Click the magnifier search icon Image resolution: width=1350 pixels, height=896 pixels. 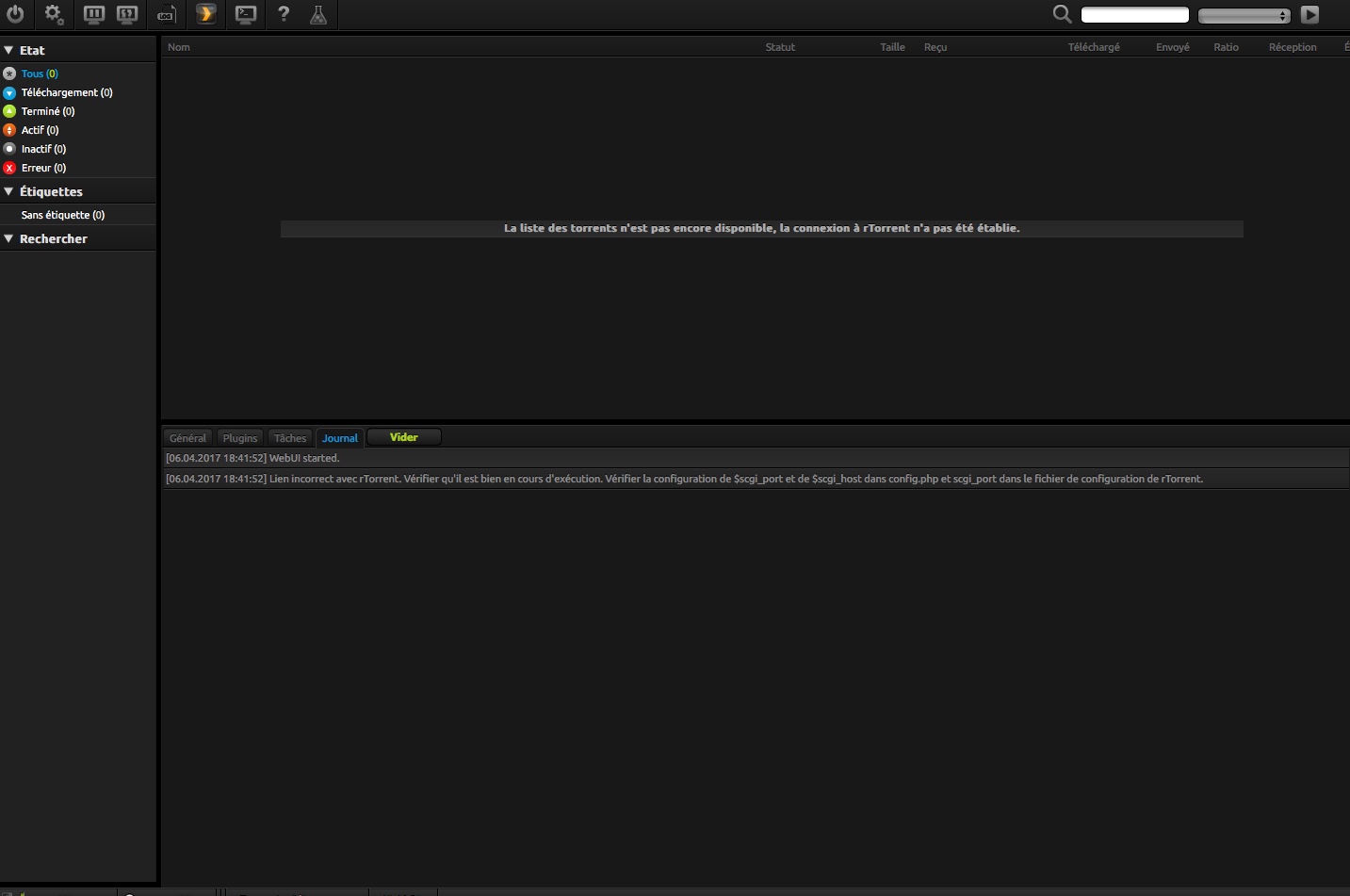(x=1062, y=14)
